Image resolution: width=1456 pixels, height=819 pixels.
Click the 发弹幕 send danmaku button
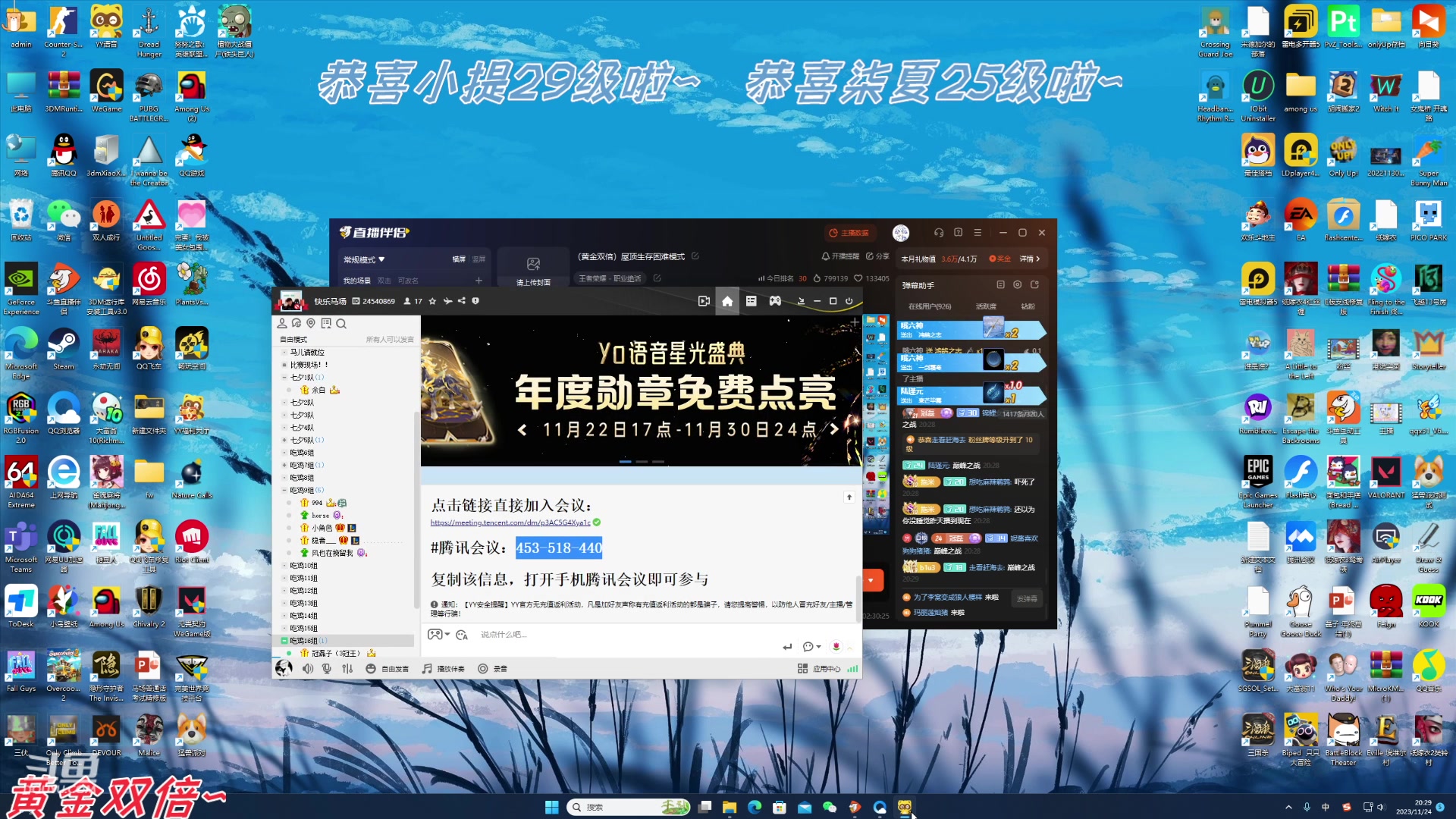pyautogui.click(x=1027, y=598)
